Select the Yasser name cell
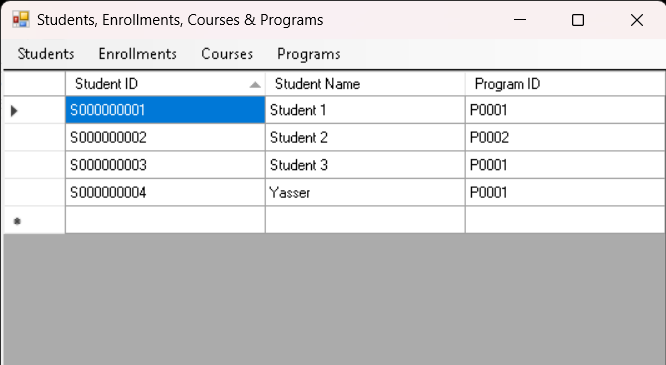 coord(365,192)
